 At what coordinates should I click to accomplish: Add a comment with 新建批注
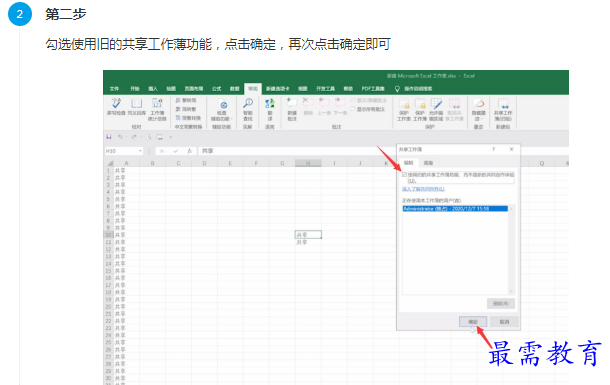point(292,109)
